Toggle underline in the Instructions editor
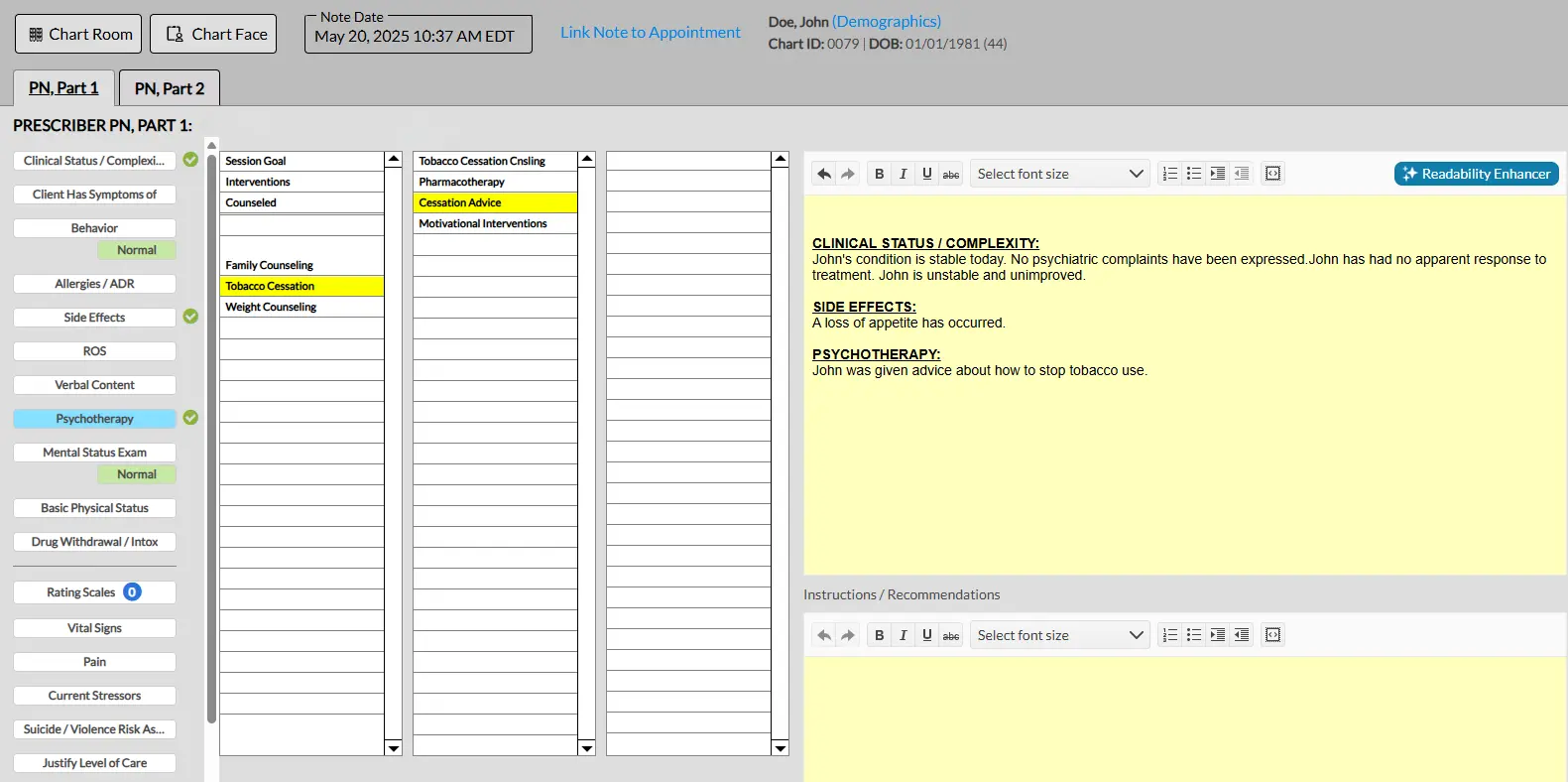Viewport: 1568px width, 782px height. pos(927,635)
